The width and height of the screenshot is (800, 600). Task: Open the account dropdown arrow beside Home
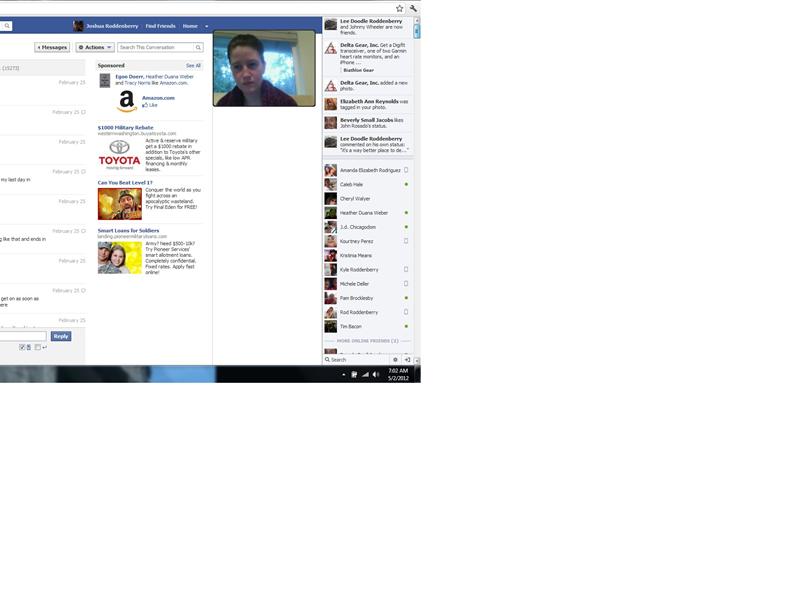click(205, 25)
